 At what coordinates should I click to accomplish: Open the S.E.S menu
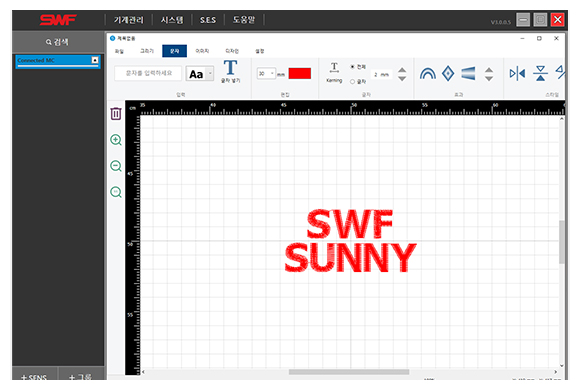coord(208,20)
